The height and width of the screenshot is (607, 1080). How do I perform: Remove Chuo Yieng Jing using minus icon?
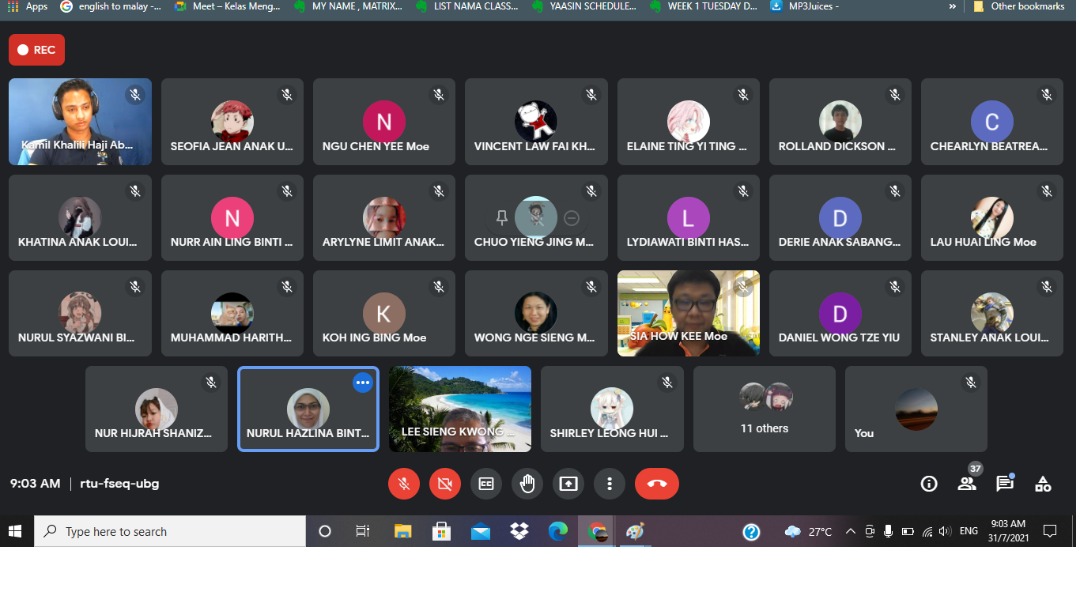click(572, 218)
